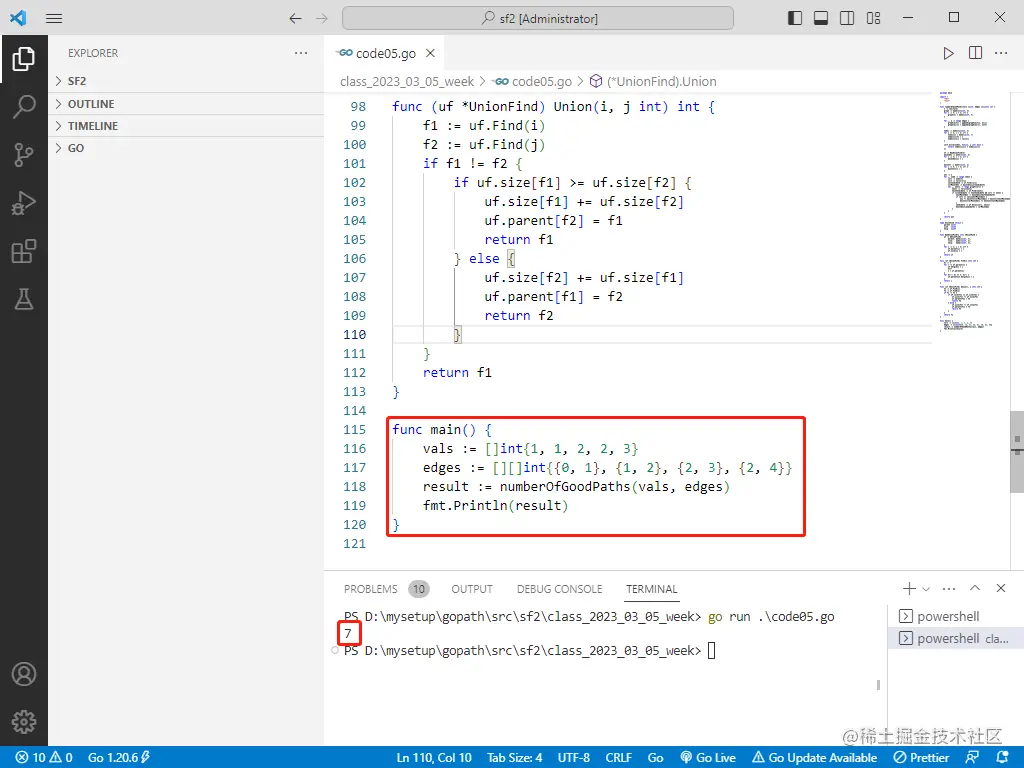1024x768 pixels.
Task: Open the Source Control view
Action: pyautogui.click(x=24, y=155)
